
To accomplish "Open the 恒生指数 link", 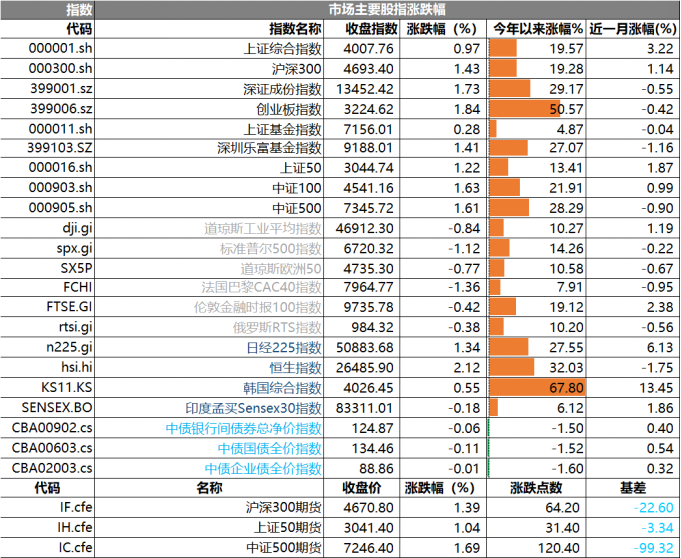I will coord(296,367).
